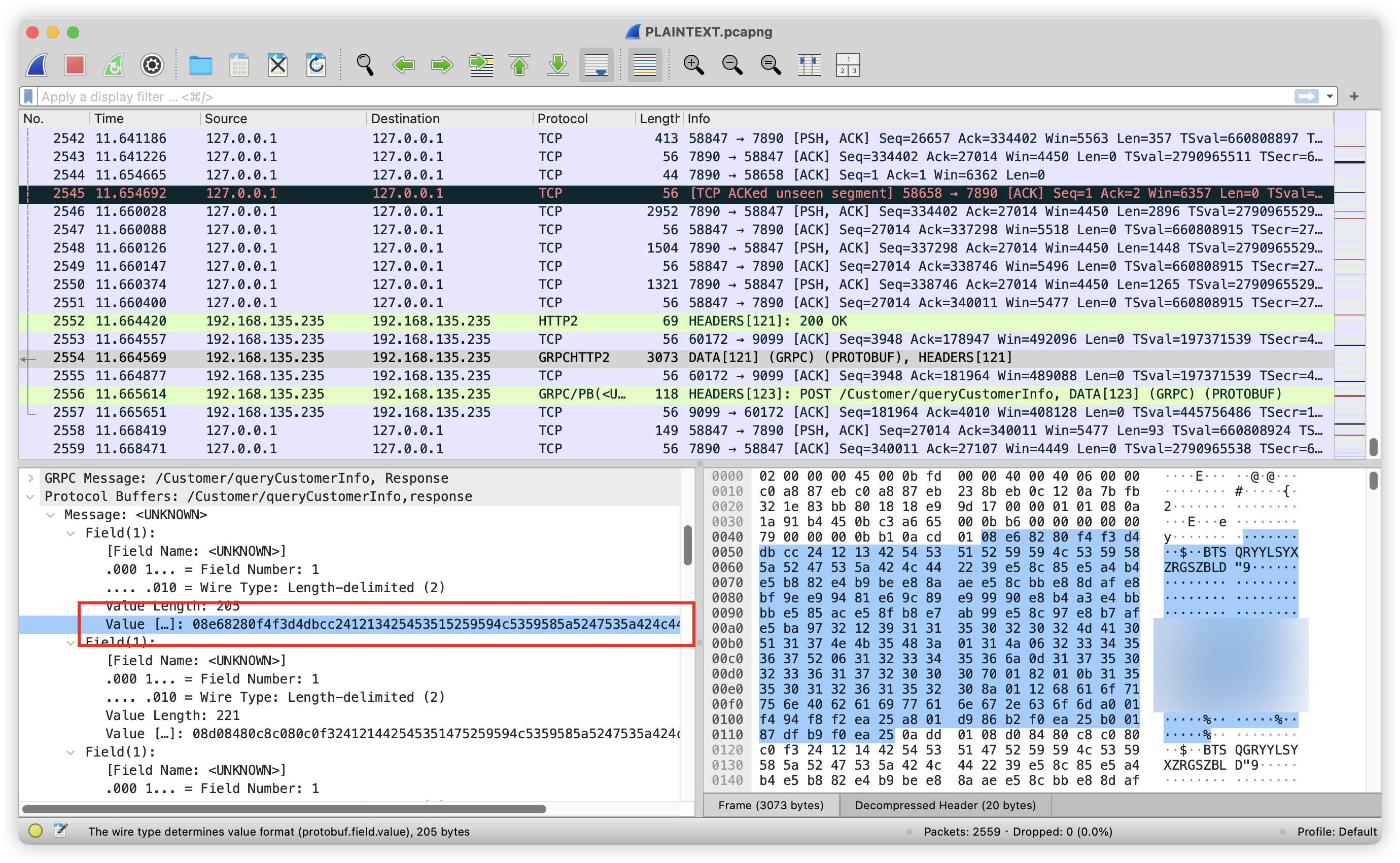Open capture options gear icon

tap(152, 65)
